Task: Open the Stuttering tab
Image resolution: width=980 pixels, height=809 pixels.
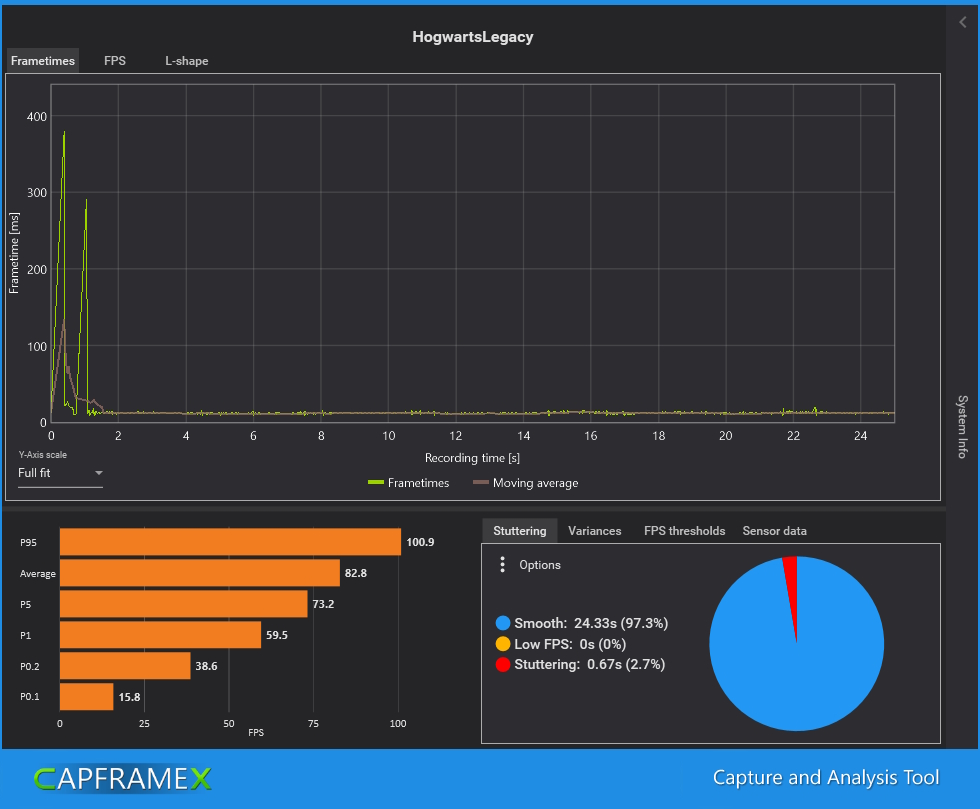Action: (519, 531)
